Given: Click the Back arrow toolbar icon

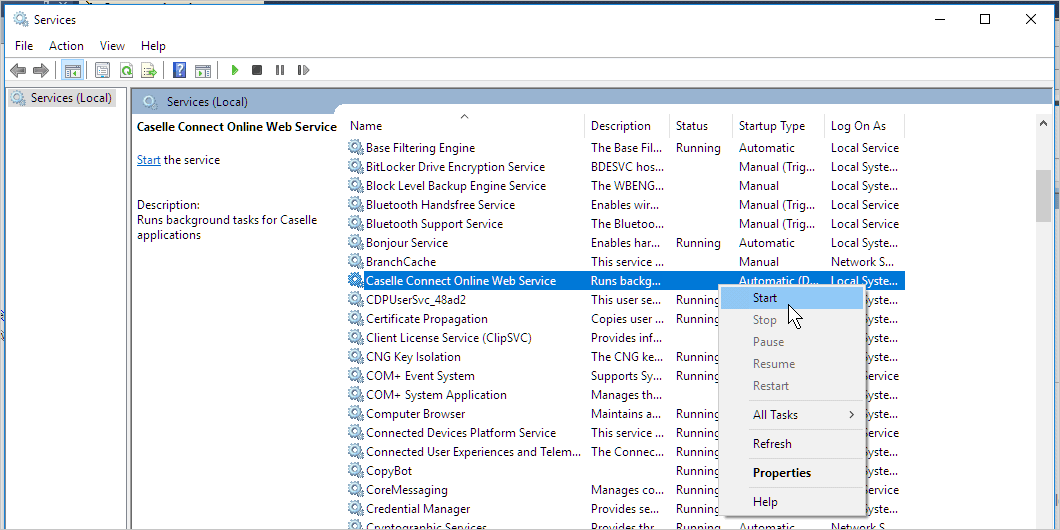Looking at the screenshot, I should [x=18, y=70].
